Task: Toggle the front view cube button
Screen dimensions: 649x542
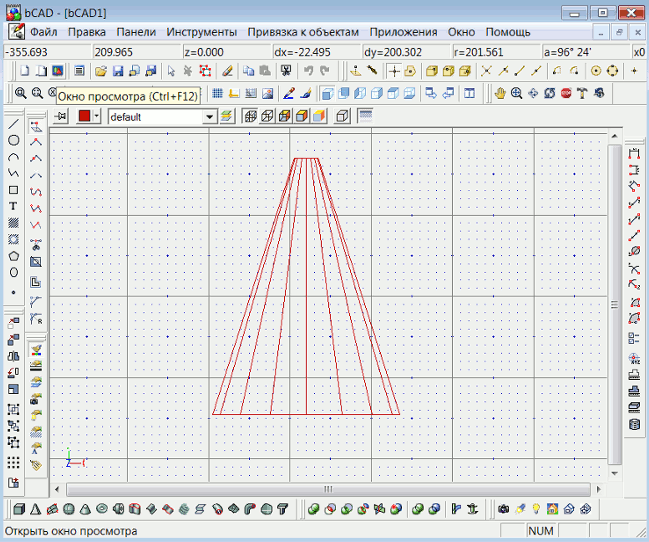Action: pyautogui.click(x=327, y=94)
